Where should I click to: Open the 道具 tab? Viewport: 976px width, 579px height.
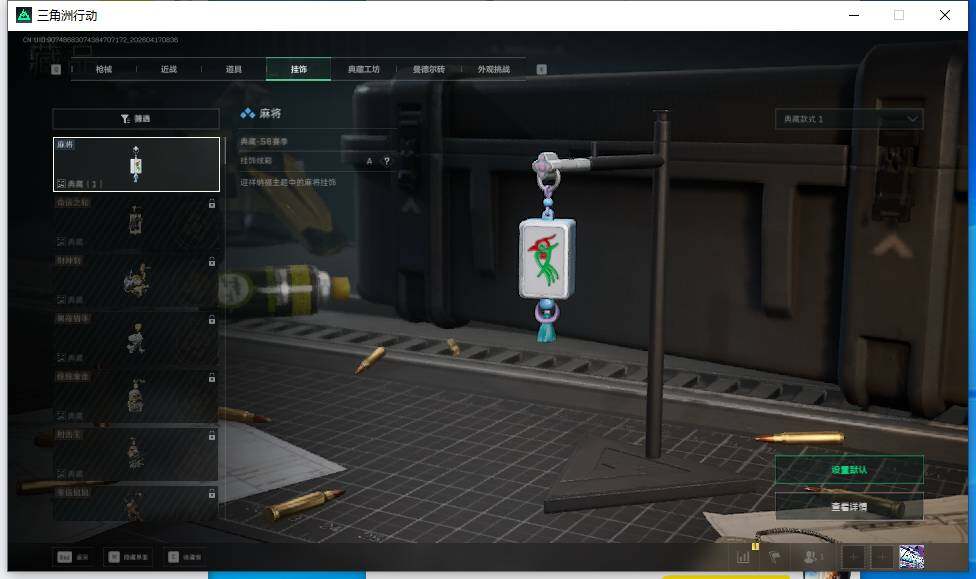(233, 69)
